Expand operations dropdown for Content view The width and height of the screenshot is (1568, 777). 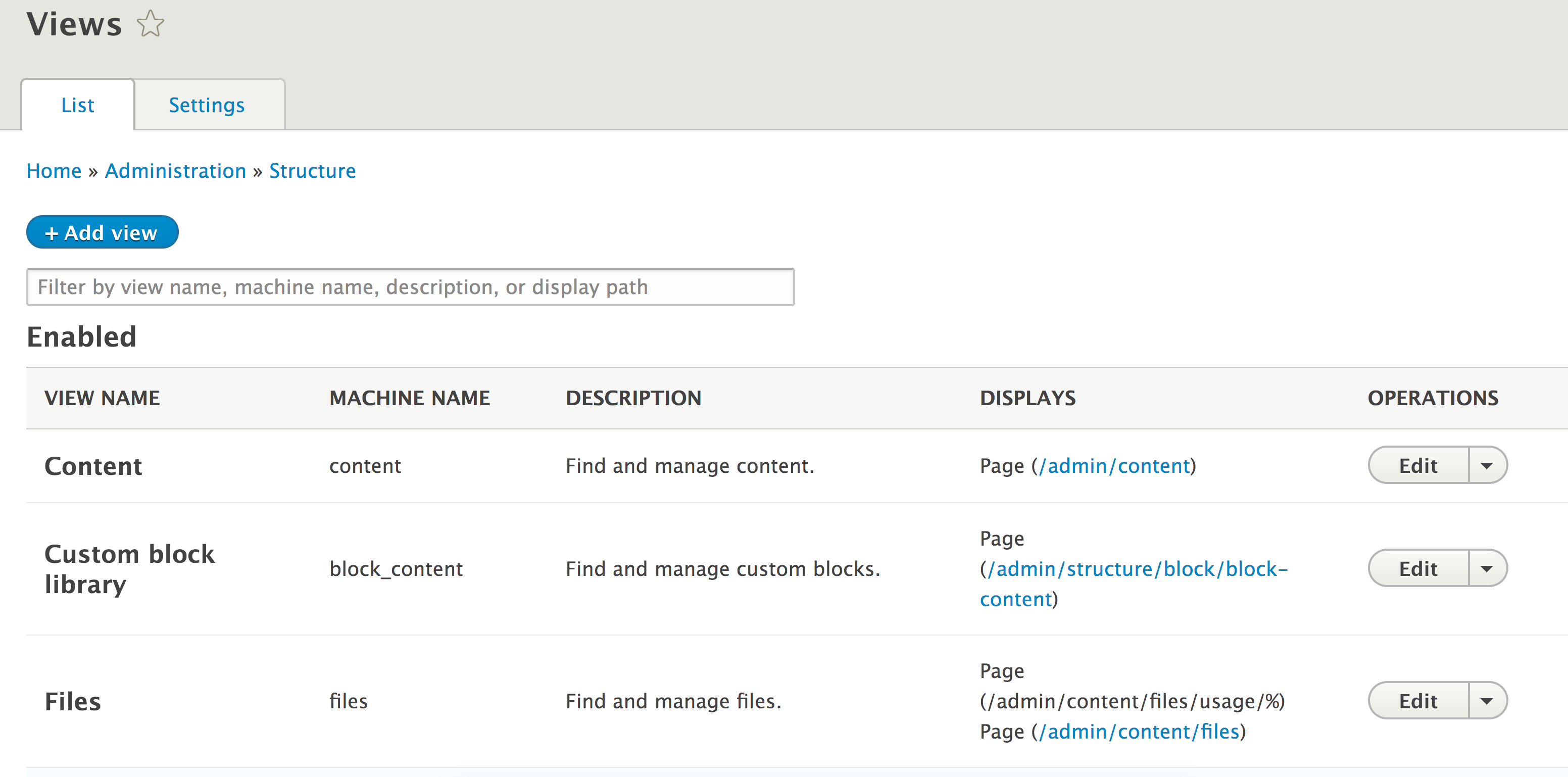tap(1487, 465)
